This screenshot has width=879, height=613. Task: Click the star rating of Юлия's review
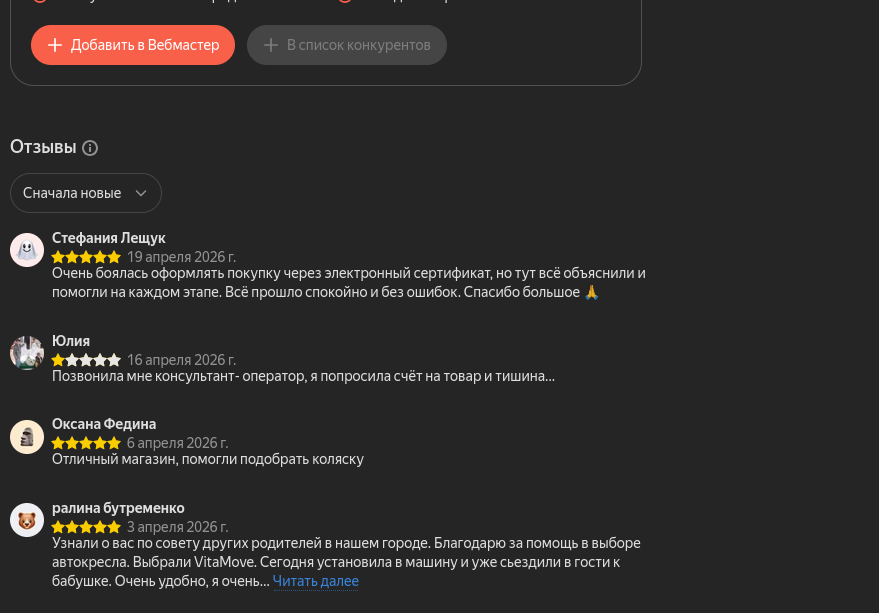[86, 359]
